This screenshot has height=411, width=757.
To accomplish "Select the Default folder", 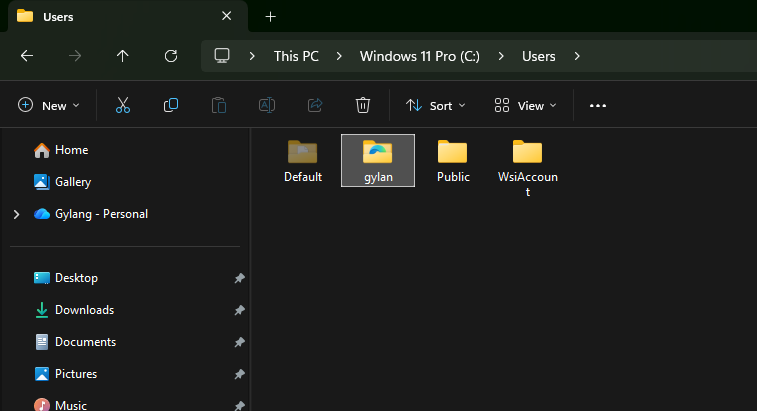I will 302,160.
